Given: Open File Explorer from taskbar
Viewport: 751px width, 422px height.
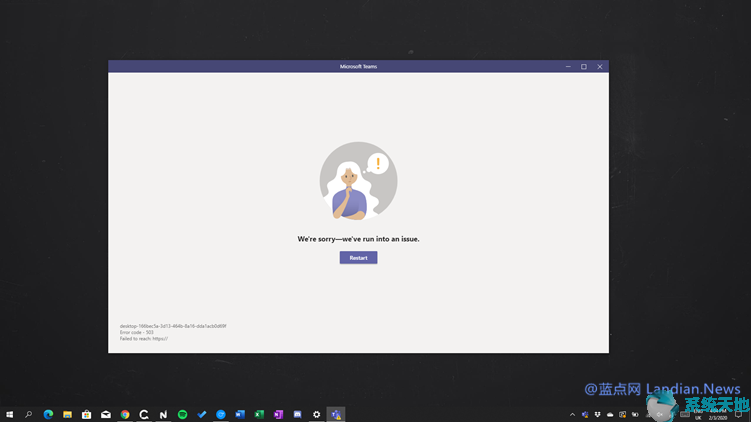Looking at the screenshot, I should click(67, 414).
